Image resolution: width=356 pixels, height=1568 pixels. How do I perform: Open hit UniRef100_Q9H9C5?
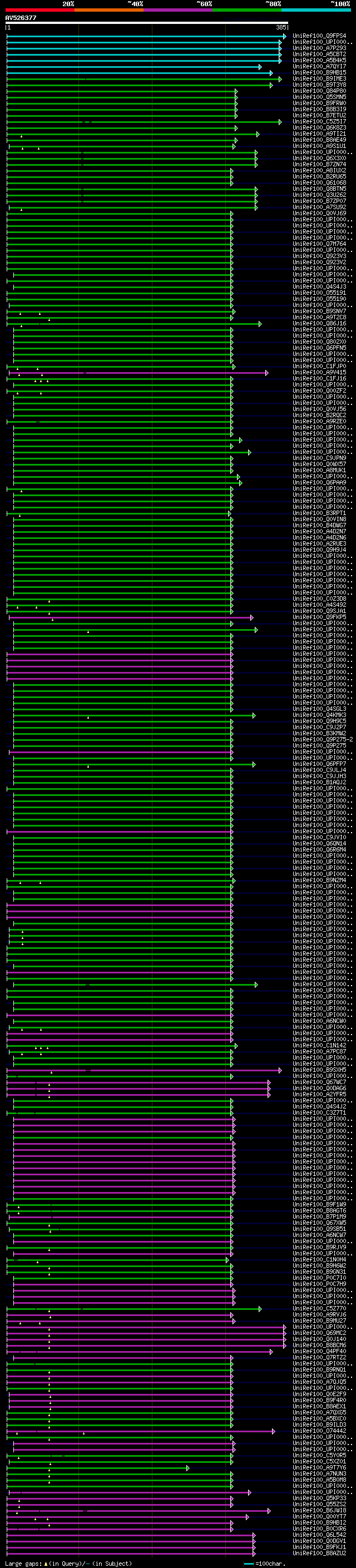point(319,721)
